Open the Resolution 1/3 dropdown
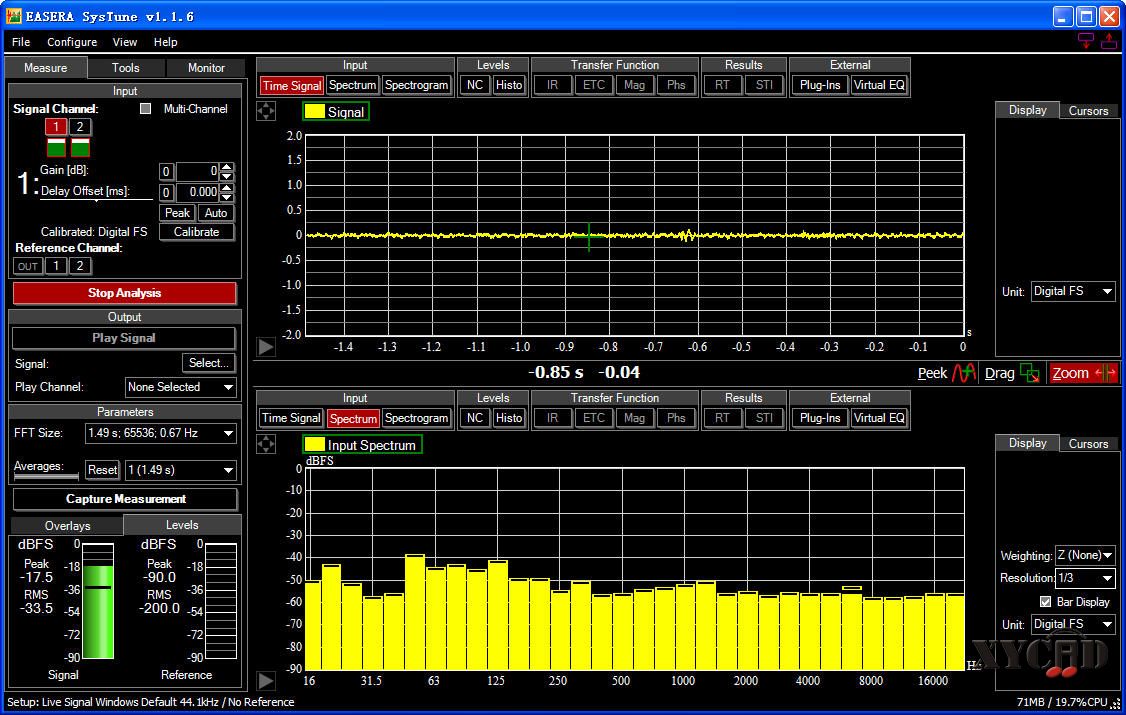This screenshot has height=715, width=1126. click(1084, 578)
